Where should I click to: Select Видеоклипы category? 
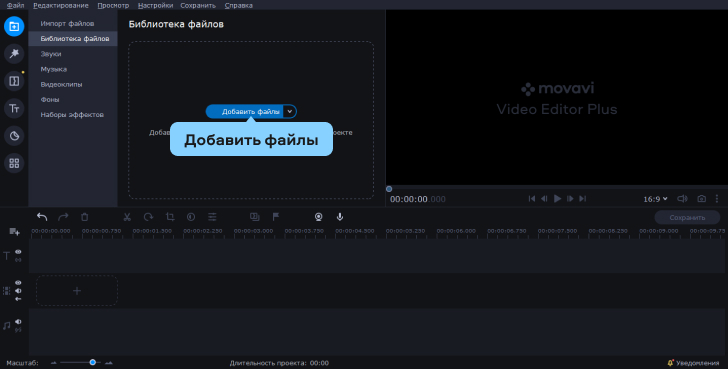73,84
